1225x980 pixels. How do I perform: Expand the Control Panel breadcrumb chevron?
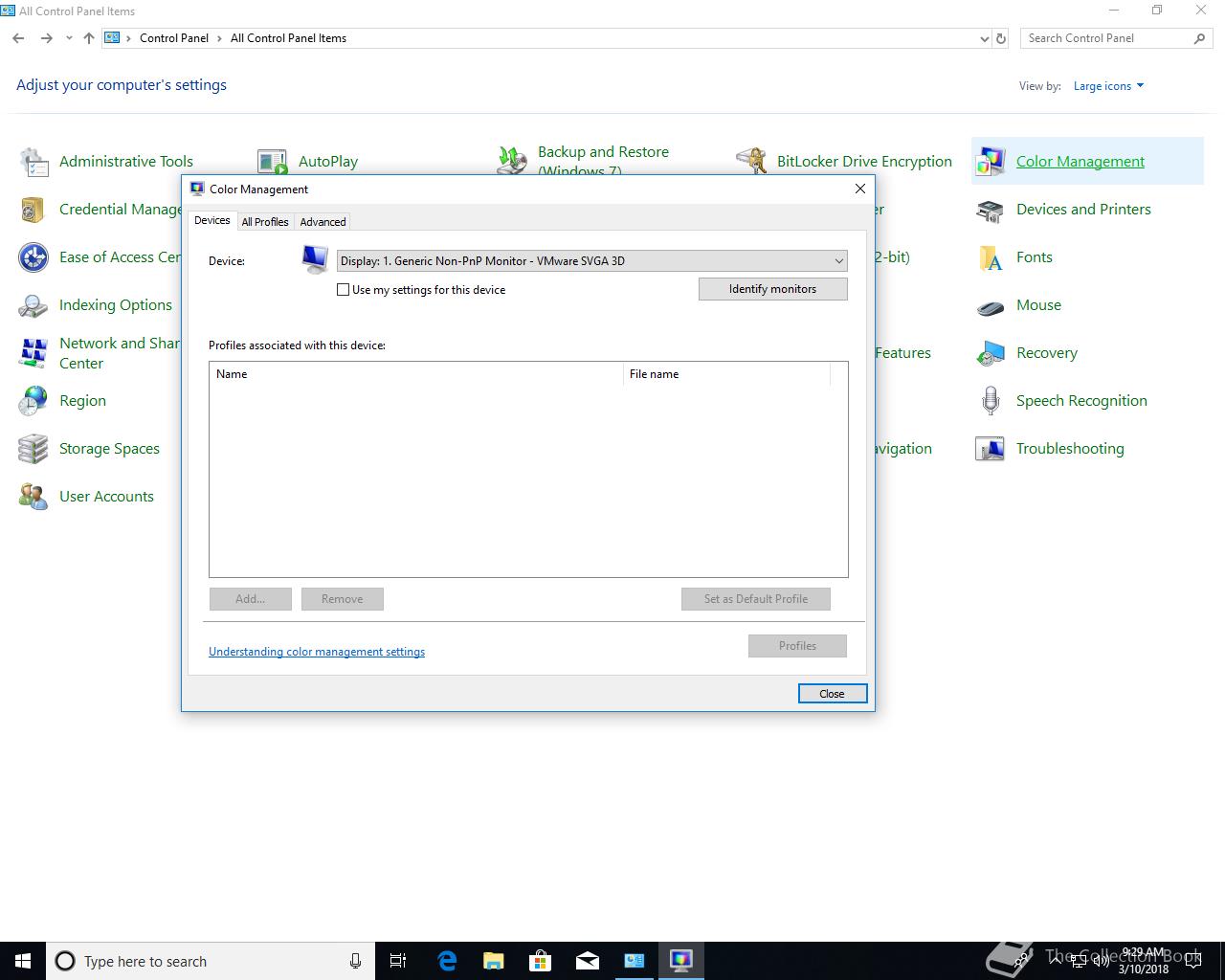pos(219,38)
